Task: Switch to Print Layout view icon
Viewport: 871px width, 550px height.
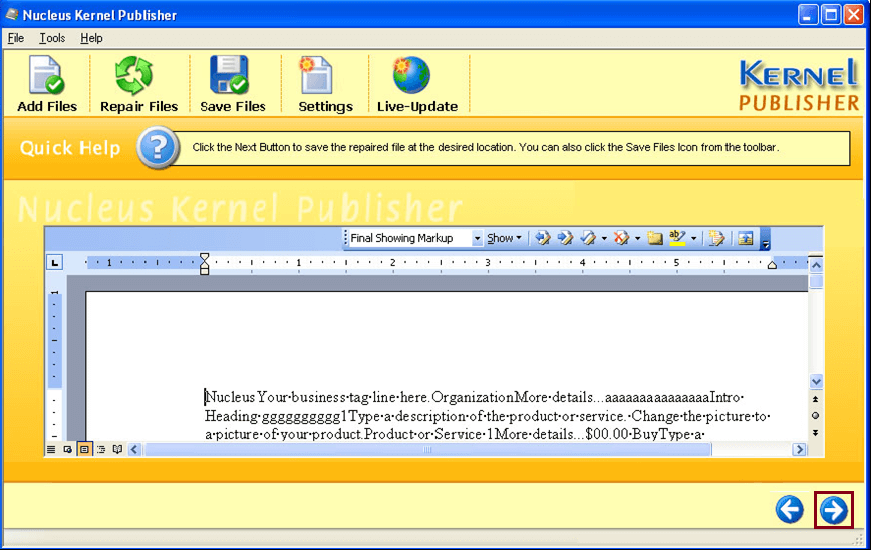Action: [x=84, y=449]
